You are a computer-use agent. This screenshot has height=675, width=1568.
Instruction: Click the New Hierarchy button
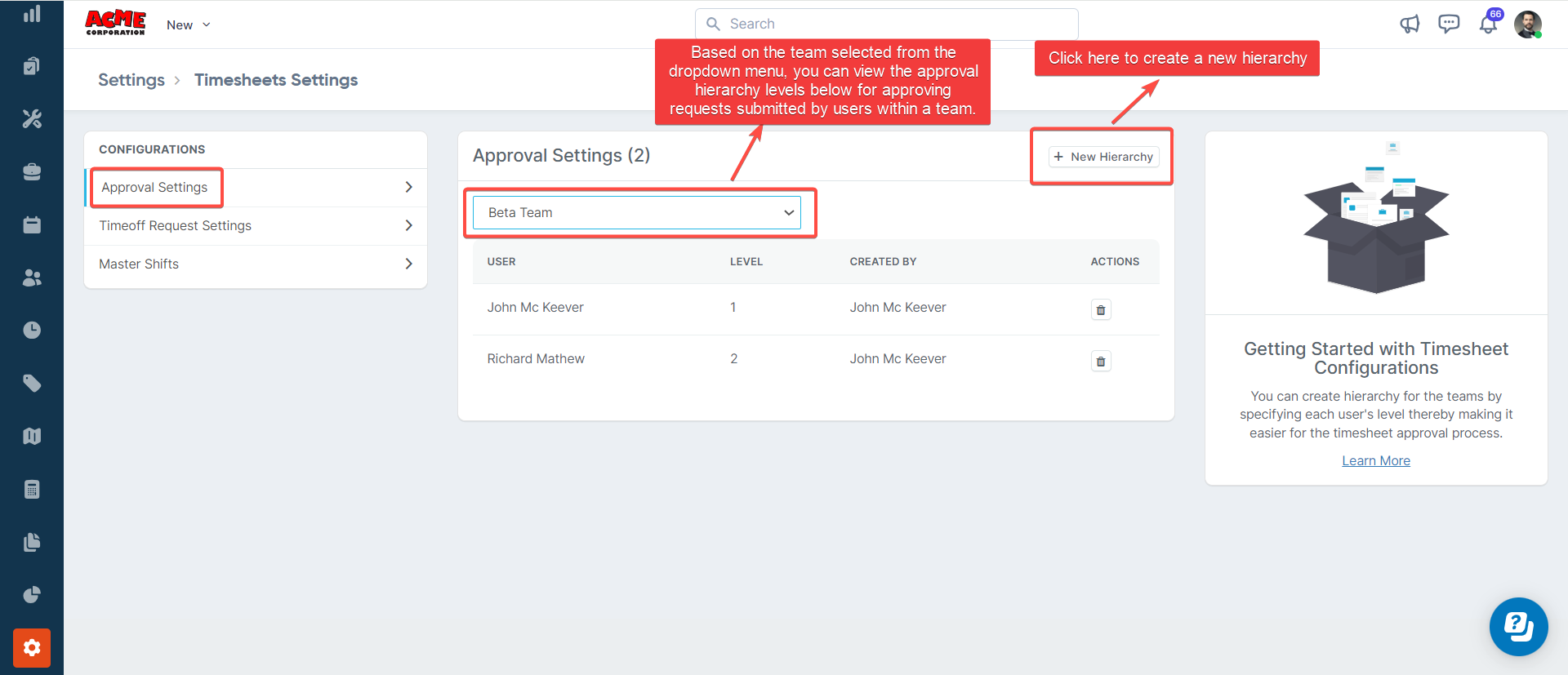click(x=1103, y=157)
